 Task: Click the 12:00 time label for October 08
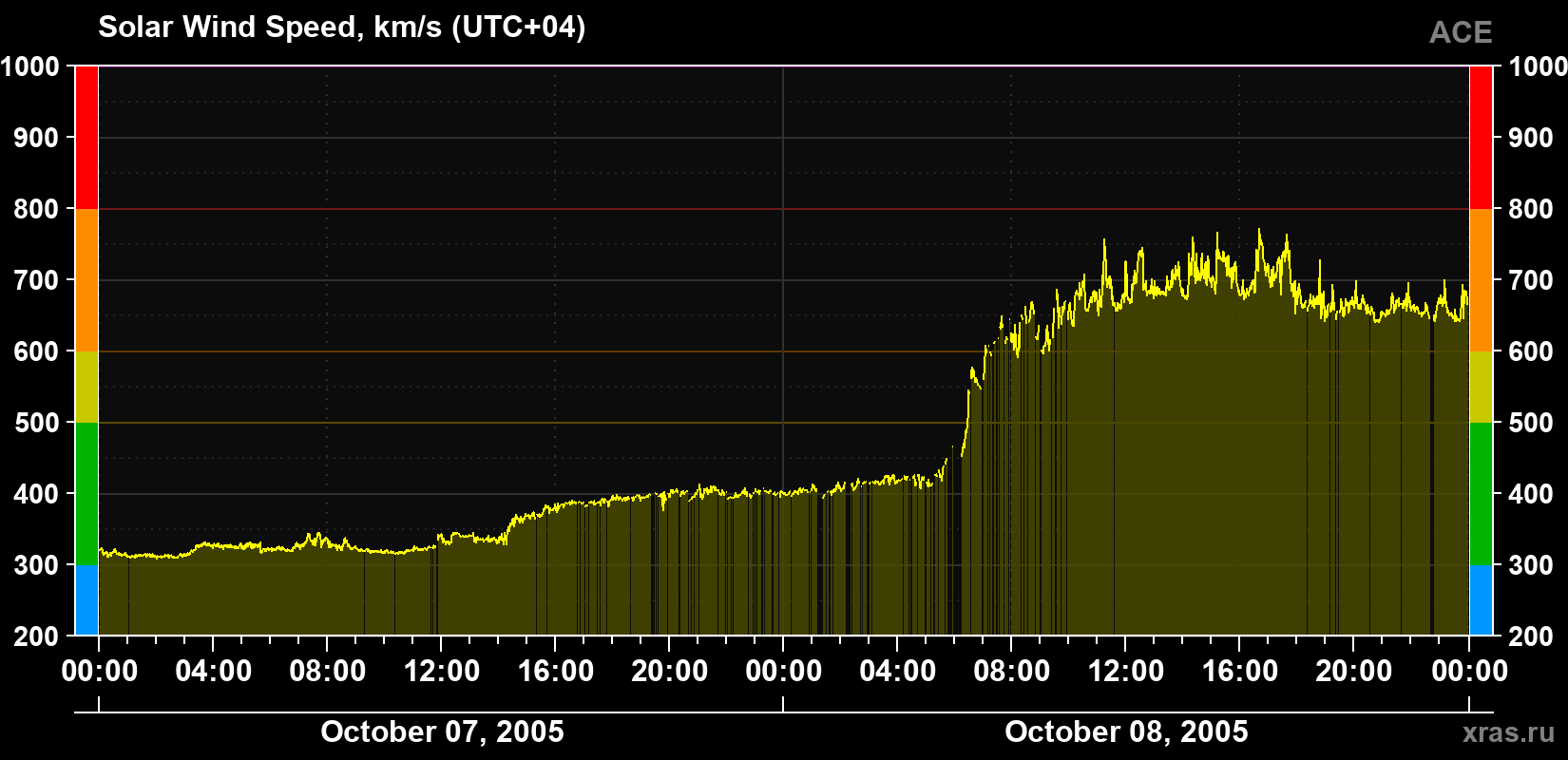(x=1126, y=671)
